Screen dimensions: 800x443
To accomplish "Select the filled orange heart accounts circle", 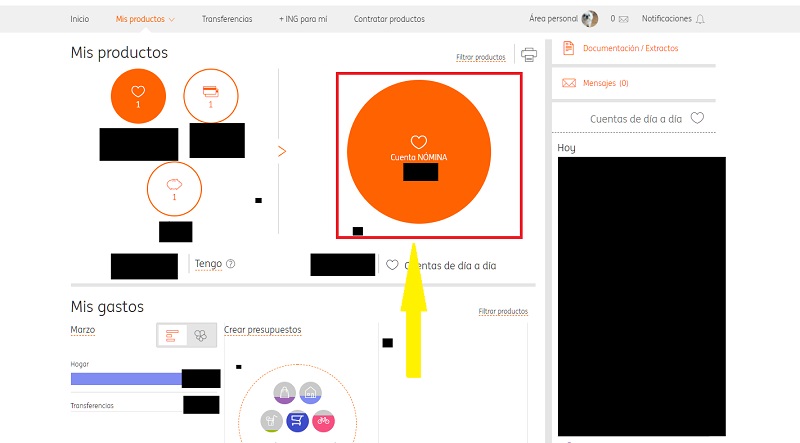I will pyautogui.click(x=138, y=97).
